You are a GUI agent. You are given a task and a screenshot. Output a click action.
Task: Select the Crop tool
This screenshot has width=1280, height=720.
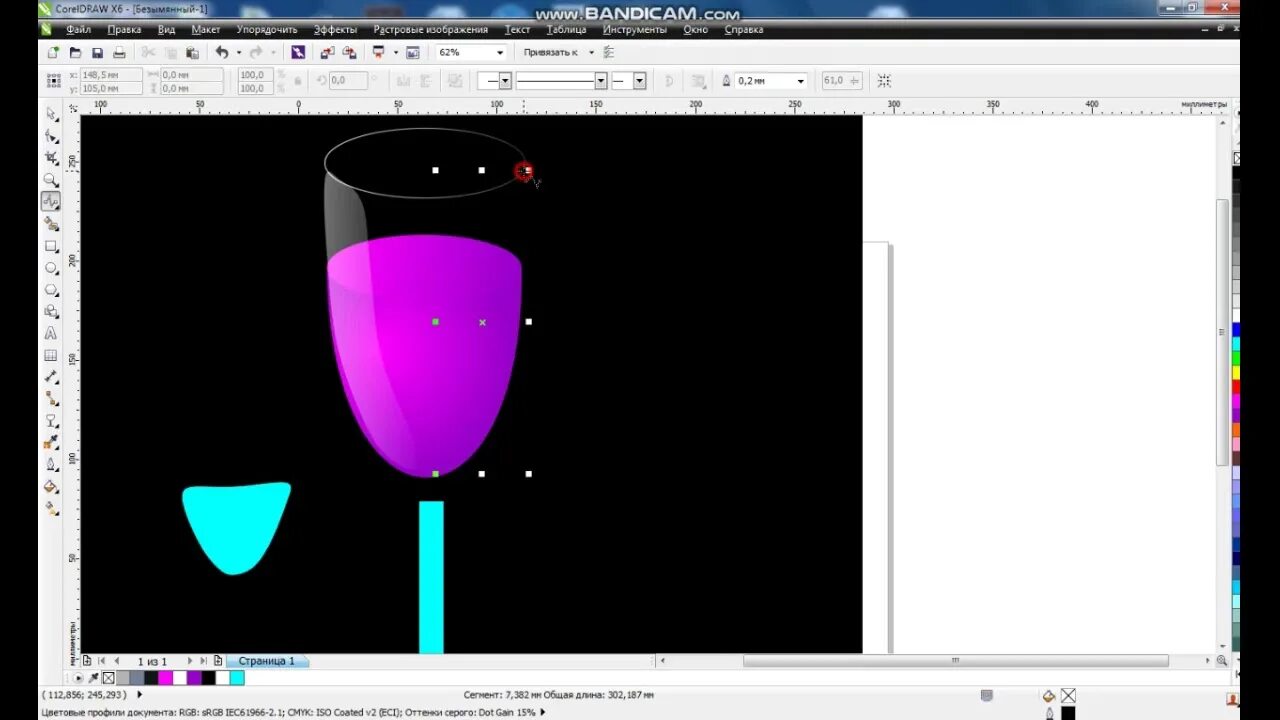click(51, 158)
